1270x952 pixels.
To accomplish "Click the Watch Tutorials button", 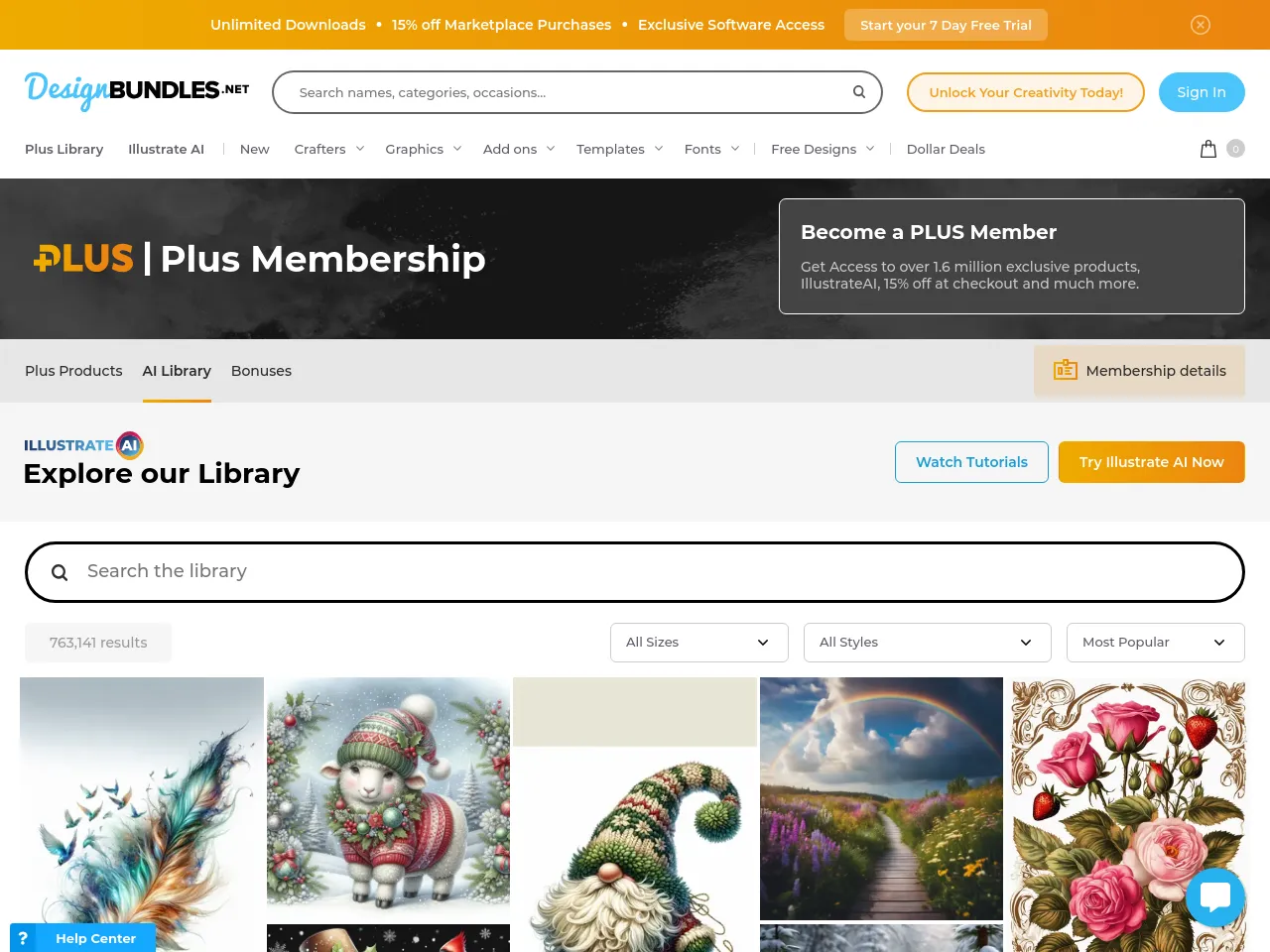I will coord(971,462).
